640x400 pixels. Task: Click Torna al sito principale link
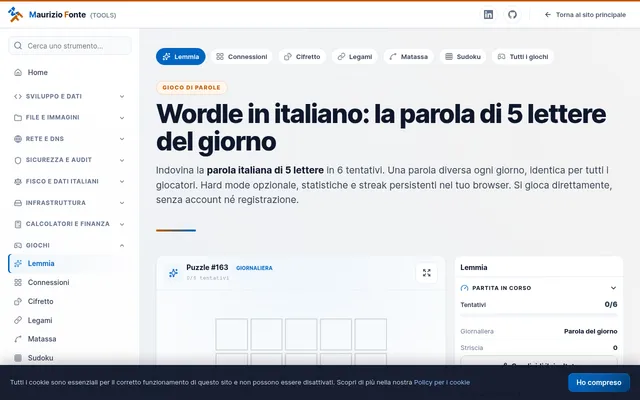585,15
